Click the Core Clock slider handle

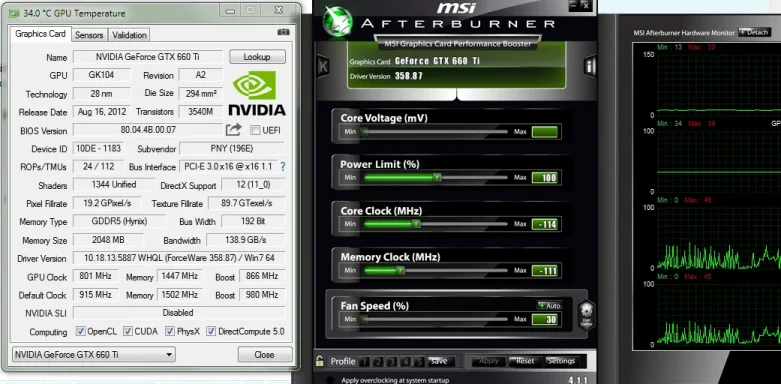(x=416, y=224)
